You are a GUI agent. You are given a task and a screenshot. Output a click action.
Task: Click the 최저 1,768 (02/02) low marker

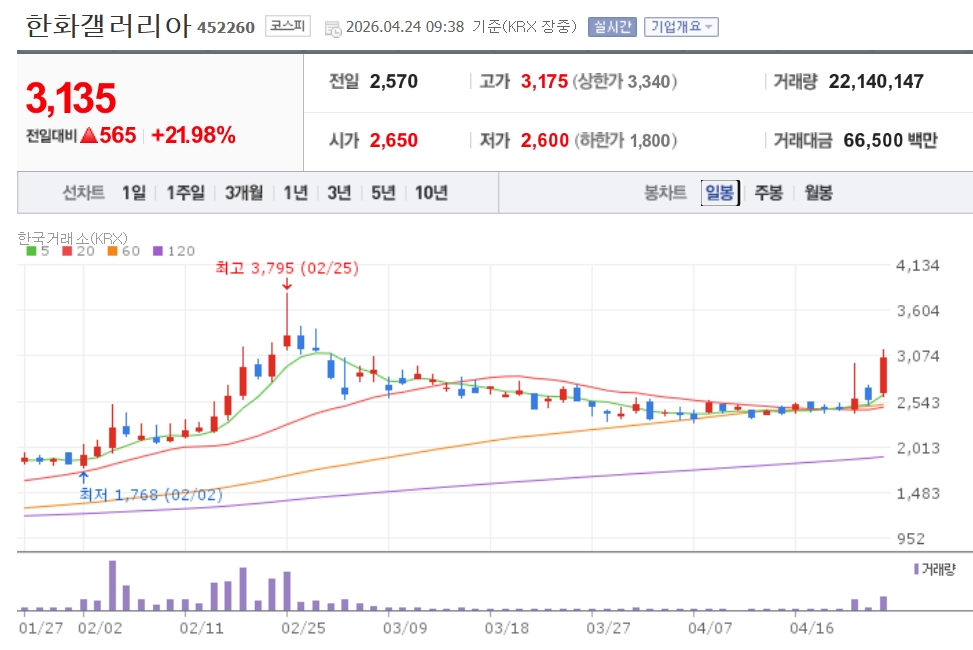point(151,495)
